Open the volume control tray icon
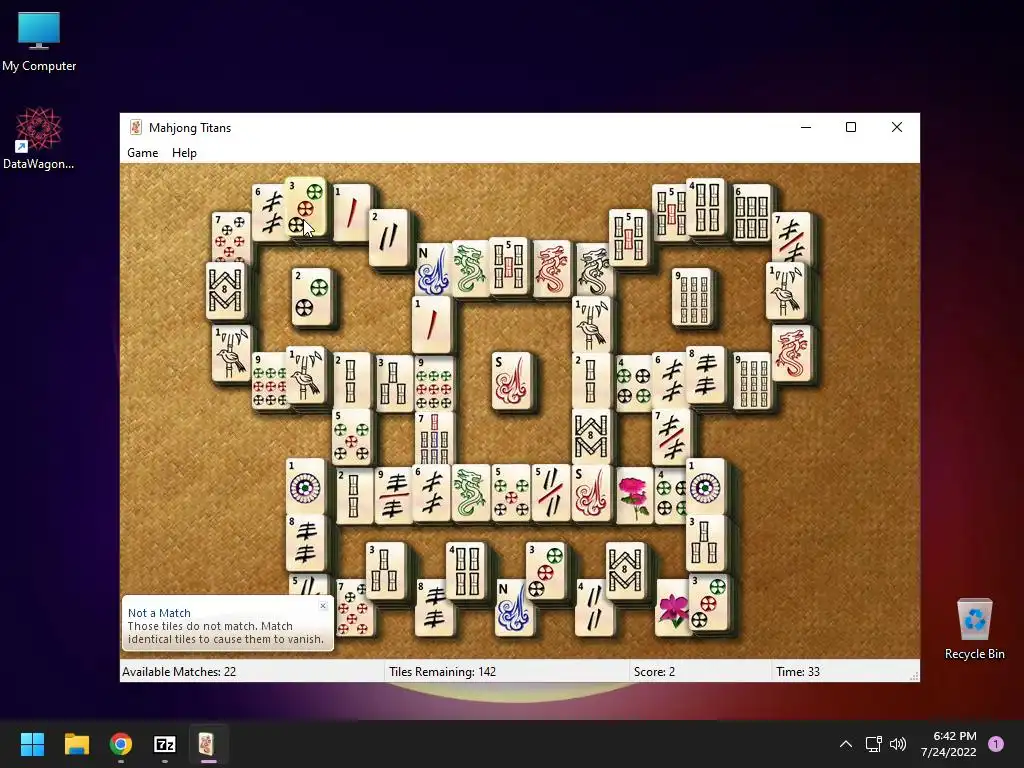This screenshot has height=768, width=1024. point(898,744)
